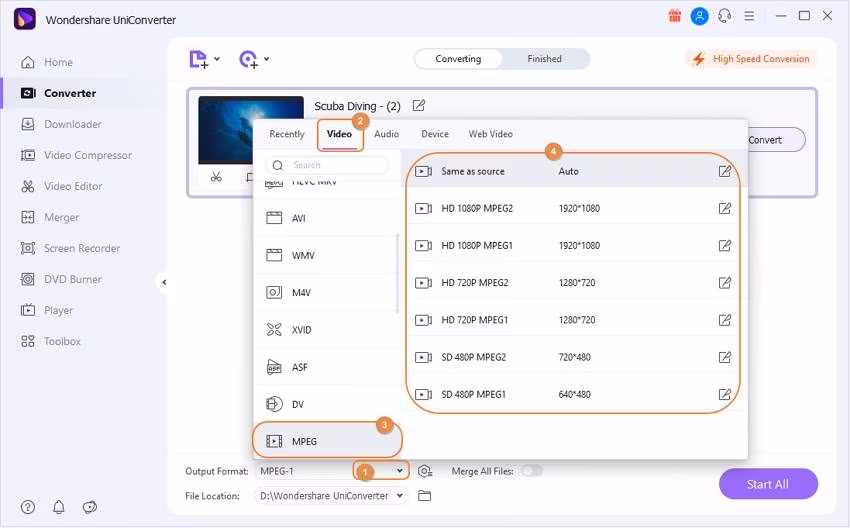Image resolution: width=850 pixels, height=528 pixels.
Task: Select the MPEG format
Action: [327, 441]
